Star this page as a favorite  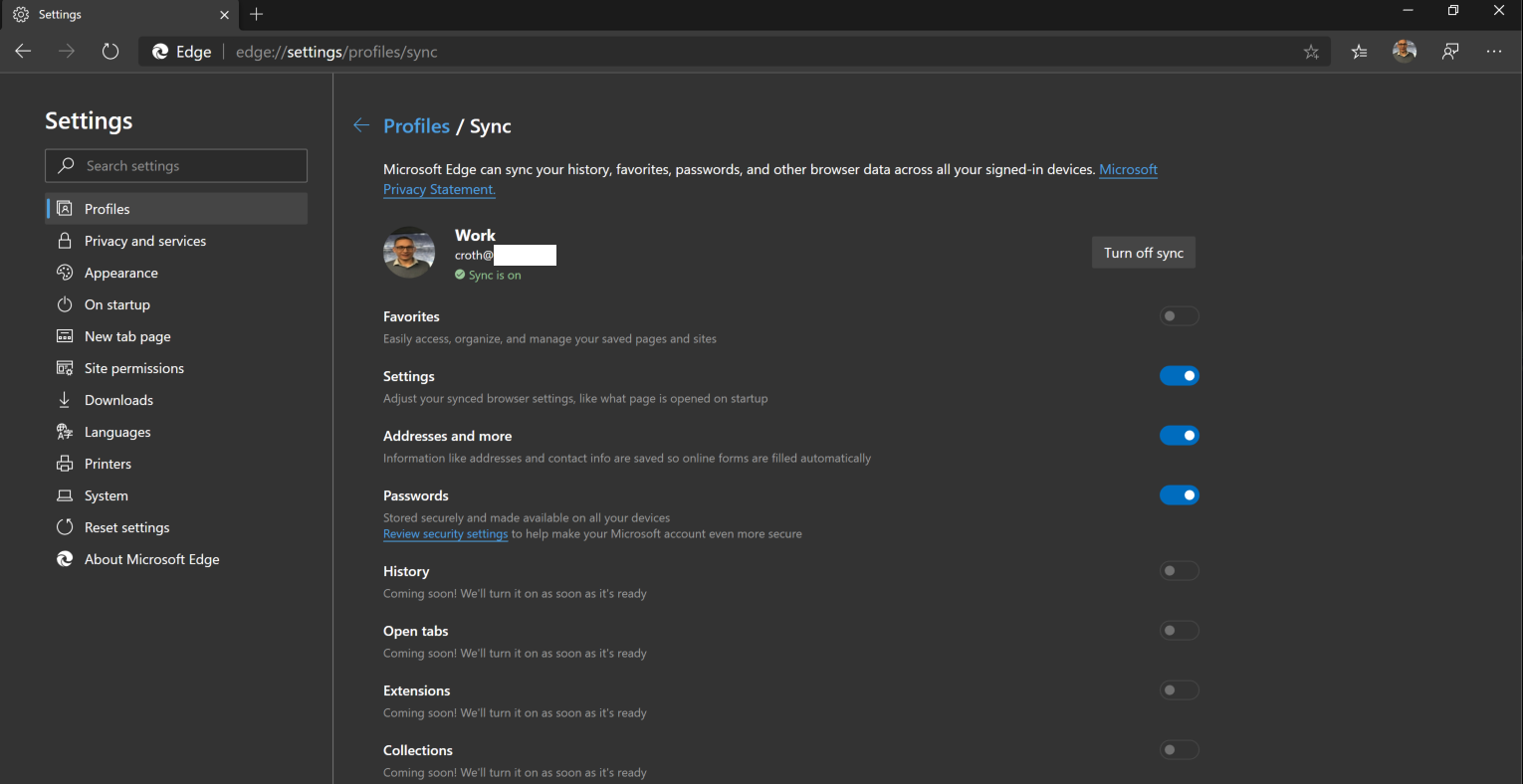tap(1311, 52)
